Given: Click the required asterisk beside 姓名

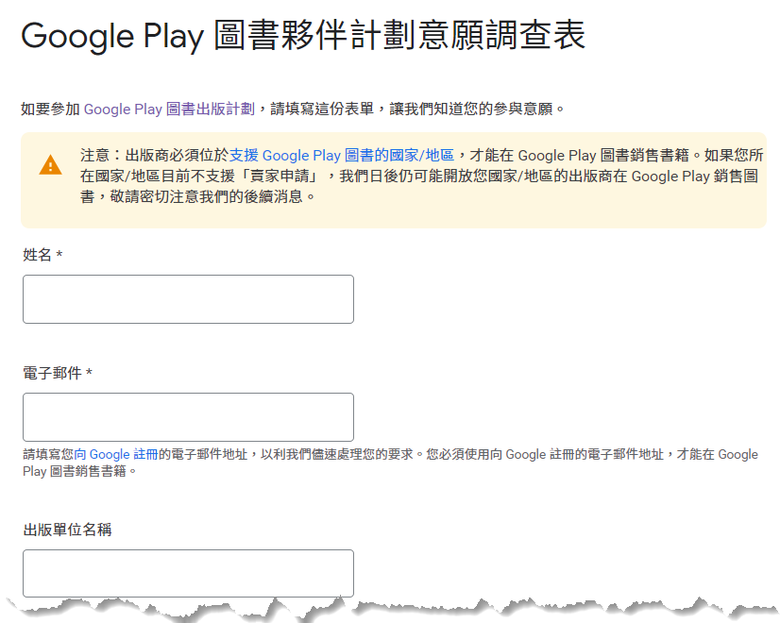Looking at the screenshot, I should (x=59, y=255).
